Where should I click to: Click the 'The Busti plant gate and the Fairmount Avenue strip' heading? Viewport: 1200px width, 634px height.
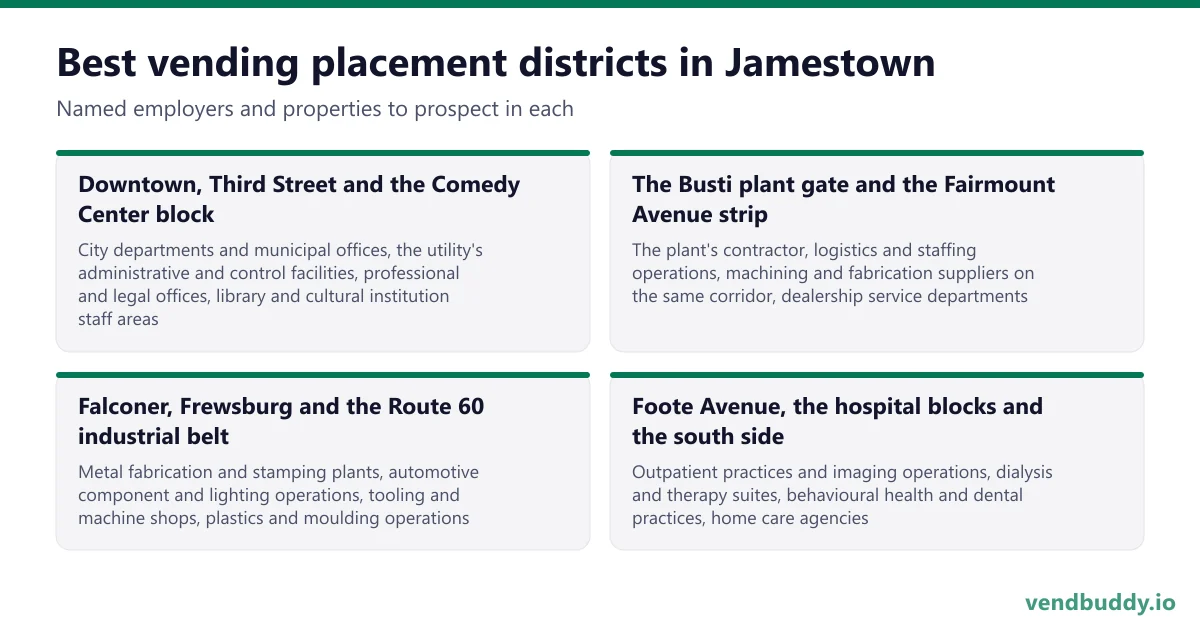click(x=843, y=199)
